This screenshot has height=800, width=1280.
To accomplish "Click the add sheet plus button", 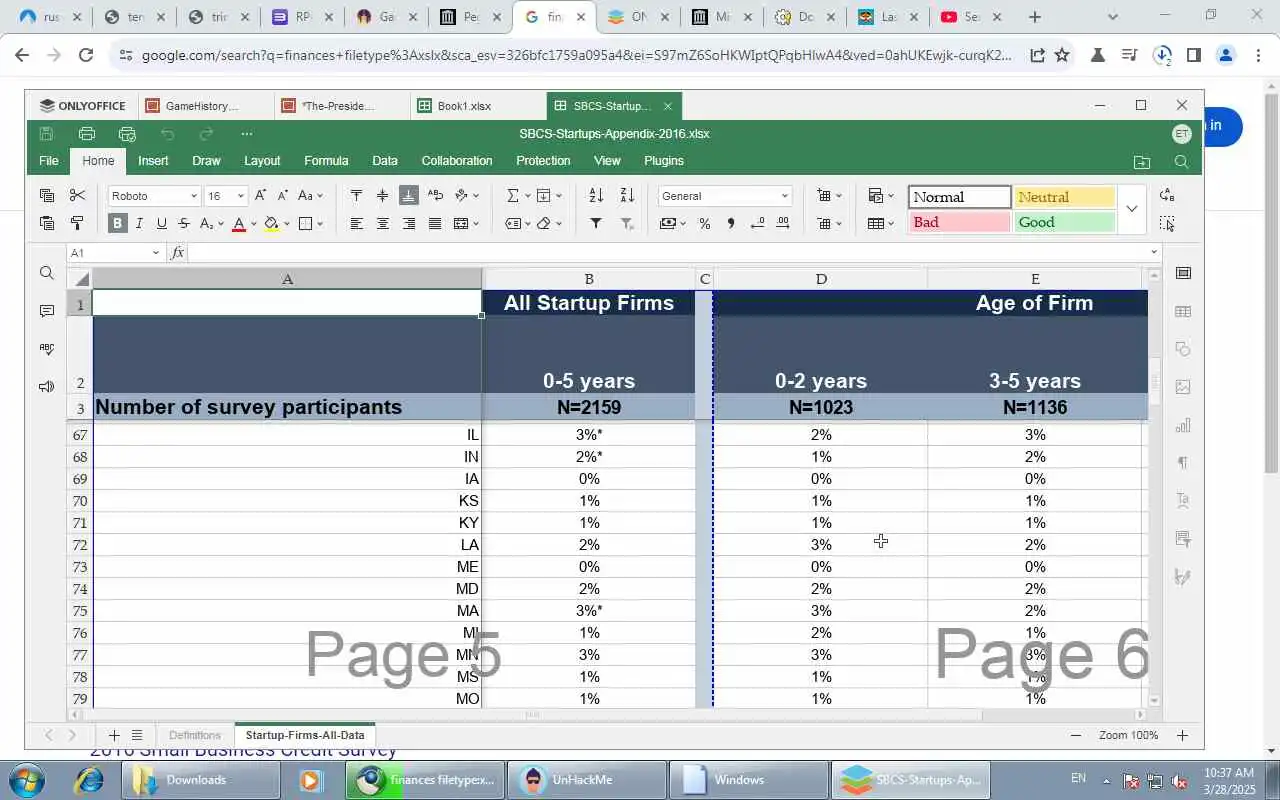I will tap(114, 735).
